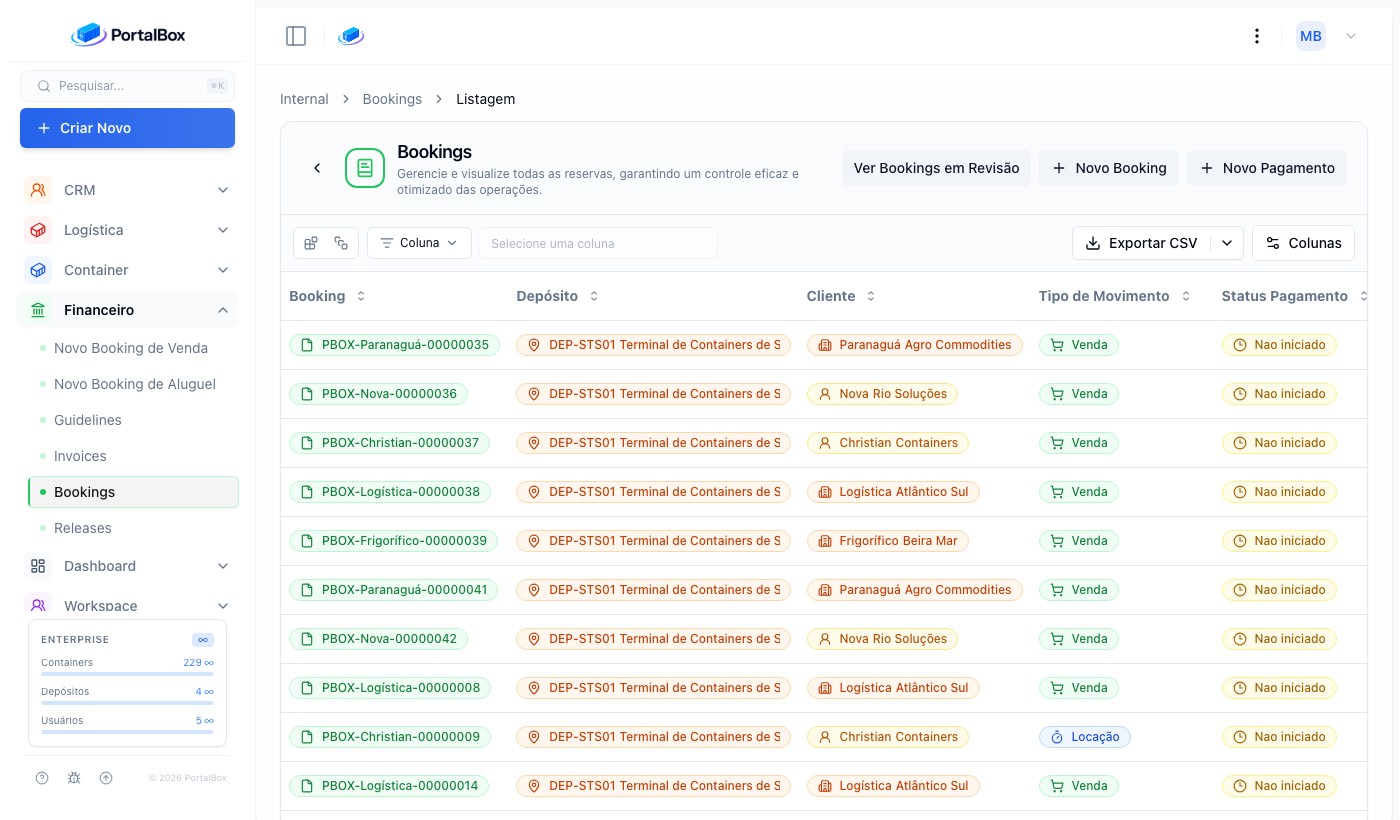Image resolution: width=1400 pixels, height=820 pixels.
Task: Toggle the sidebar panel icon
Action: coord(296,36)
